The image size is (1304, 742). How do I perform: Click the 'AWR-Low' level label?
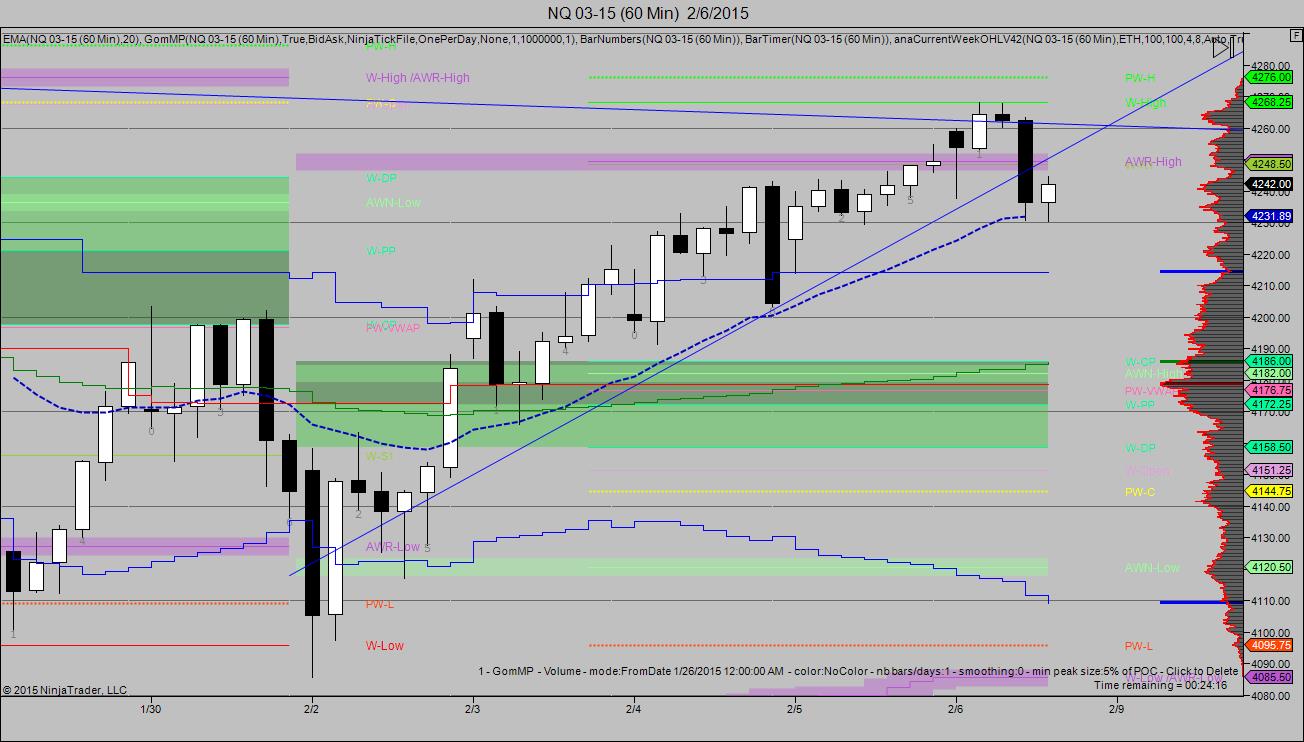(393, 547)
